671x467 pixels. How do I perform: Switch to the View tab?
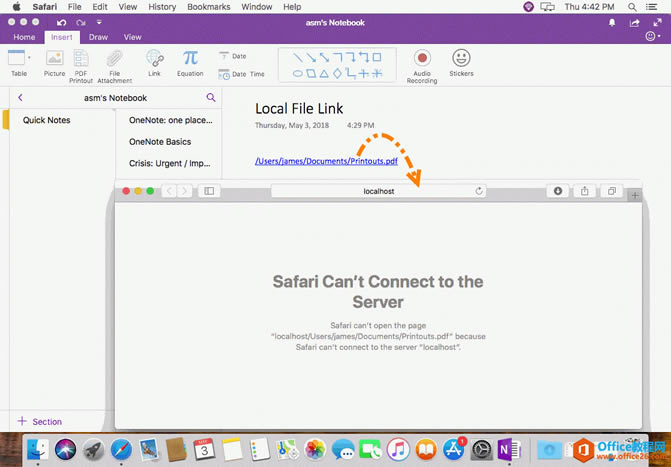[132, 37]
